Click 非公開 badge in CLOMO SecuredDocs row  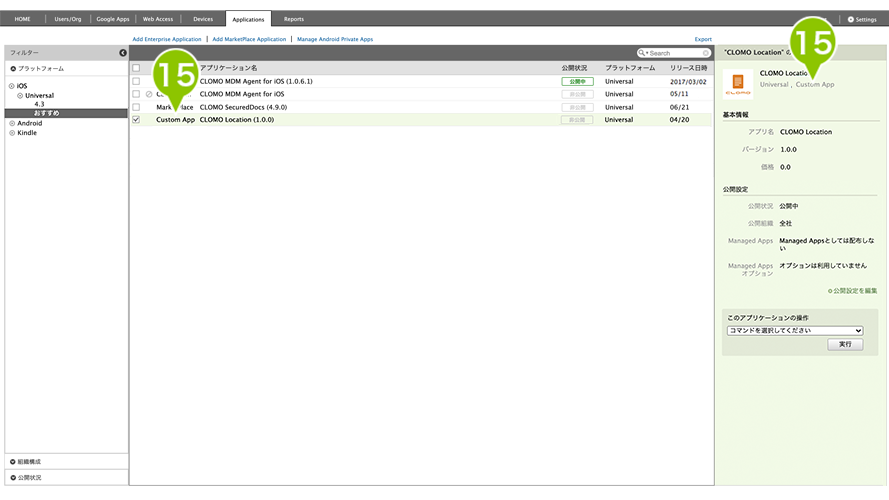click(x=577, y=107)
